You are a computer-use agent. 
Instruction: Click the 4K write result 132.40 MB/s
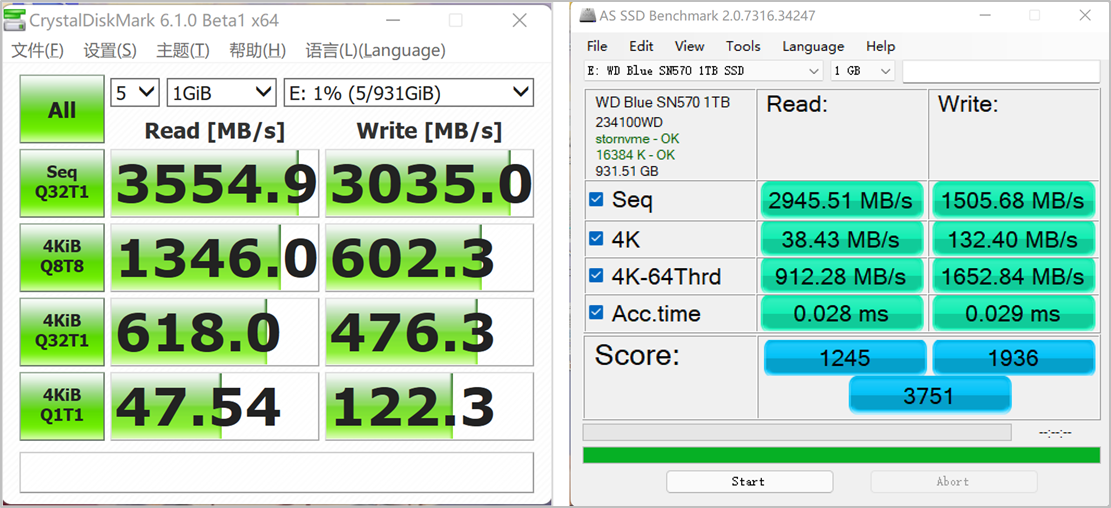(1013, 239)
